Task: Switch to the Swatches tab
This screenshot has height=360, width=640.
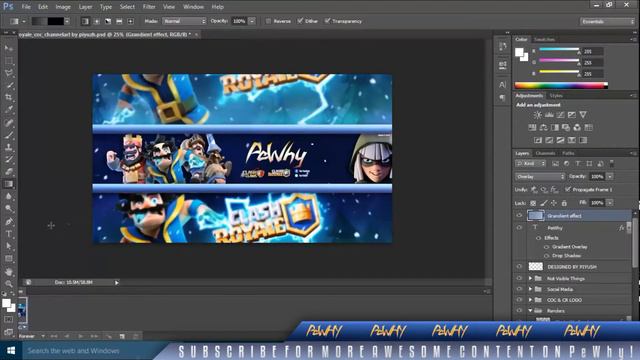Action: 544,40
